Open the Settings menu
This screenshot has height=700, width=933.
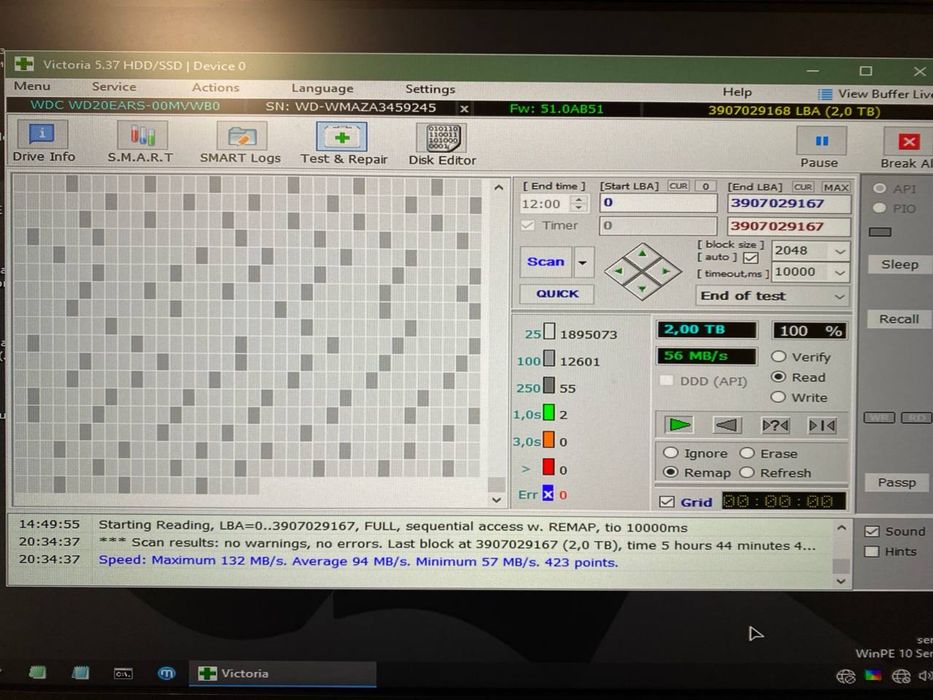430,89
